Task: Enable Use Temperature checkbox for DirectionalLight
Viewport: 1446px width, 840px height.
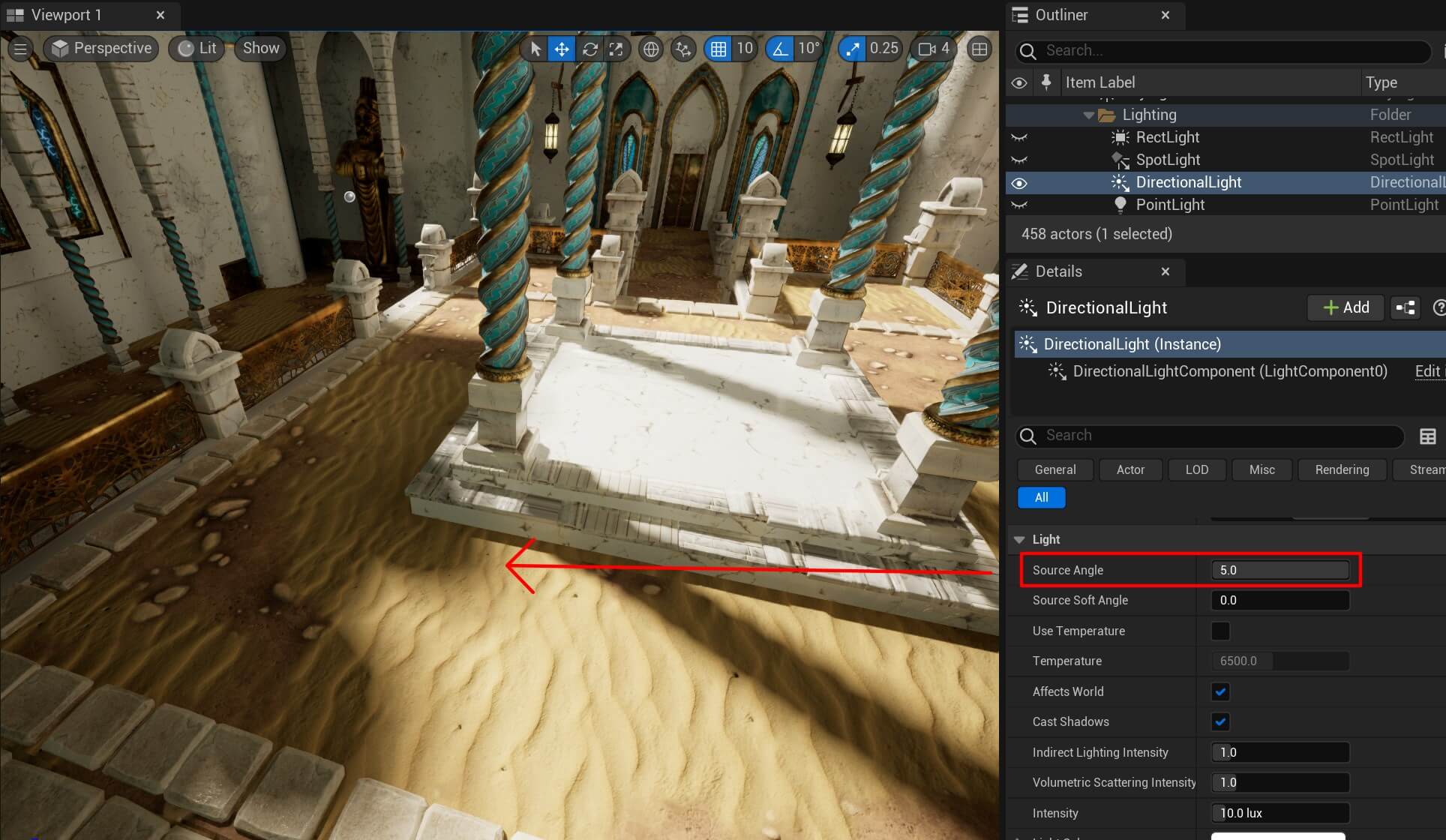Action: pos(1220,630)
